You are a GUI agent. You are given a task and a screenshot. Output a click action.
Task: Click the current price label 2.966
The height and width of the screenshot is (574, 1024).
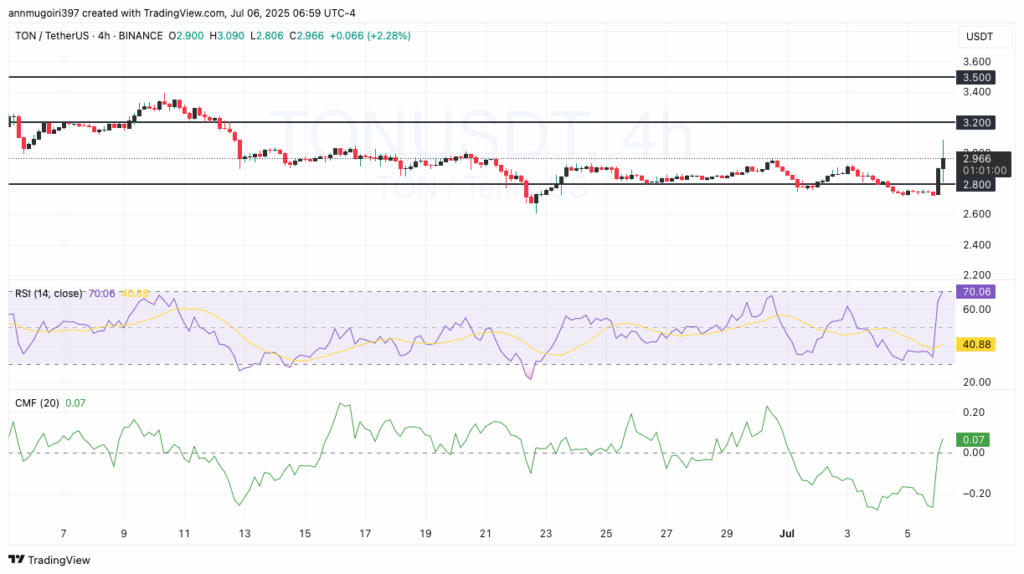point(977,158)
